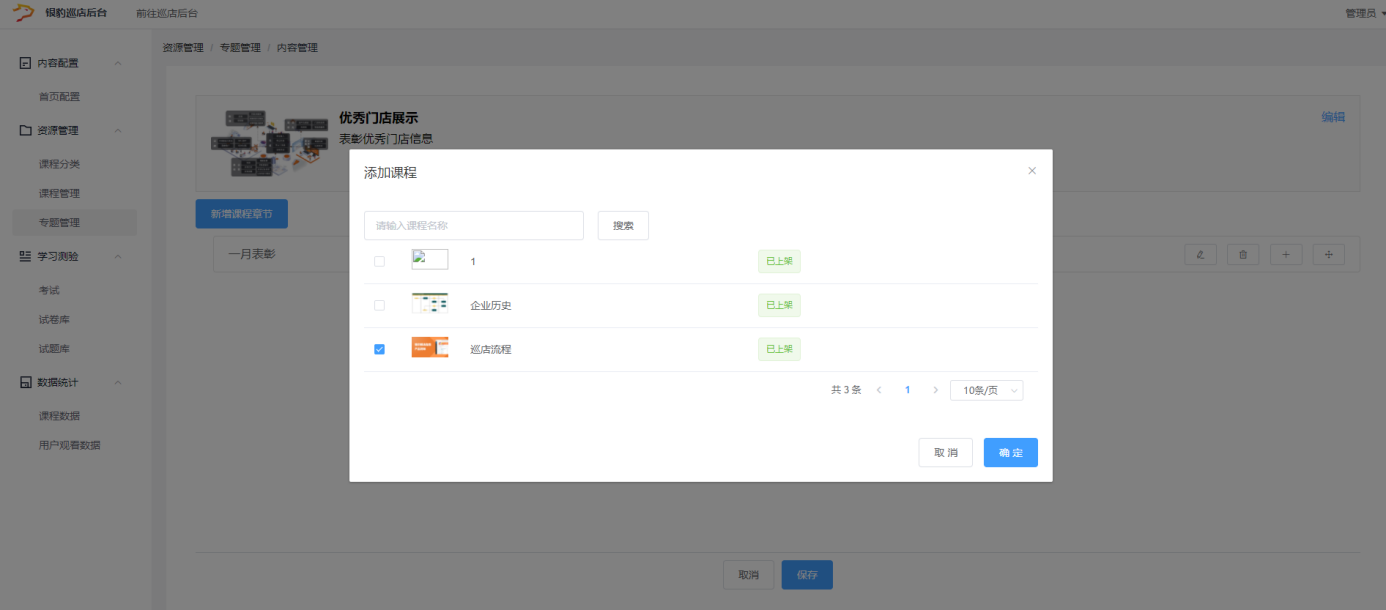Click the plus icon in 一月表彰 row
The width and height of the screenshot is (1386, 610).
click(x=1286, y=255)
